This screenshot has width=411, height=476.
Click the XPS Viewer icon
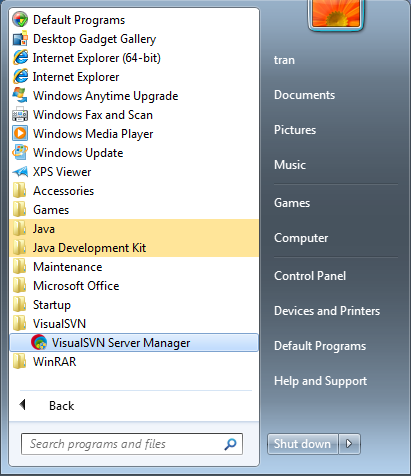pyautogui.click(x=20, y=172)
